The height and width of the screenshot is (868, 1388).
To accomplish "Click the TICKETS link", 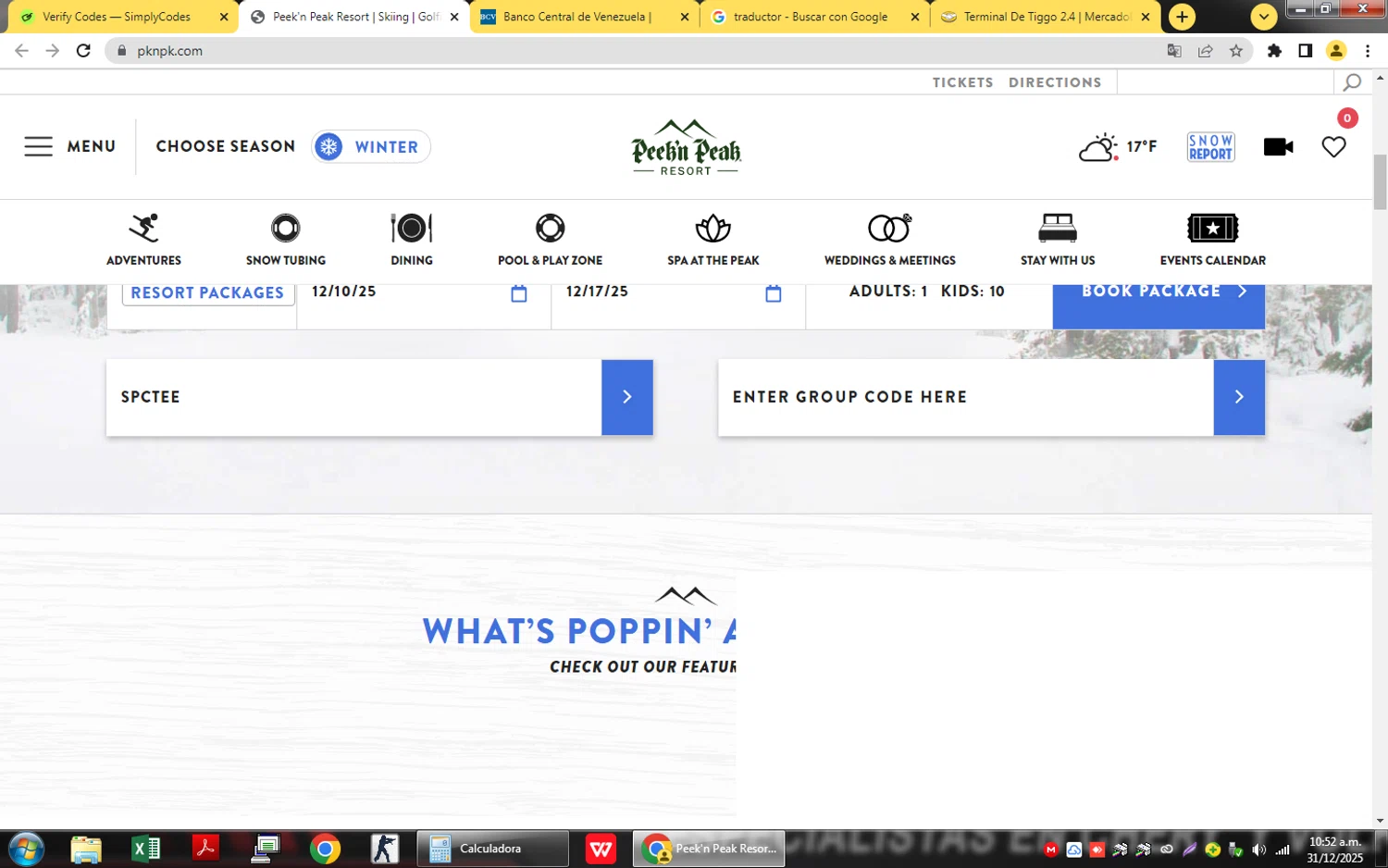I will pyautogui.click(x=962, y=82).
